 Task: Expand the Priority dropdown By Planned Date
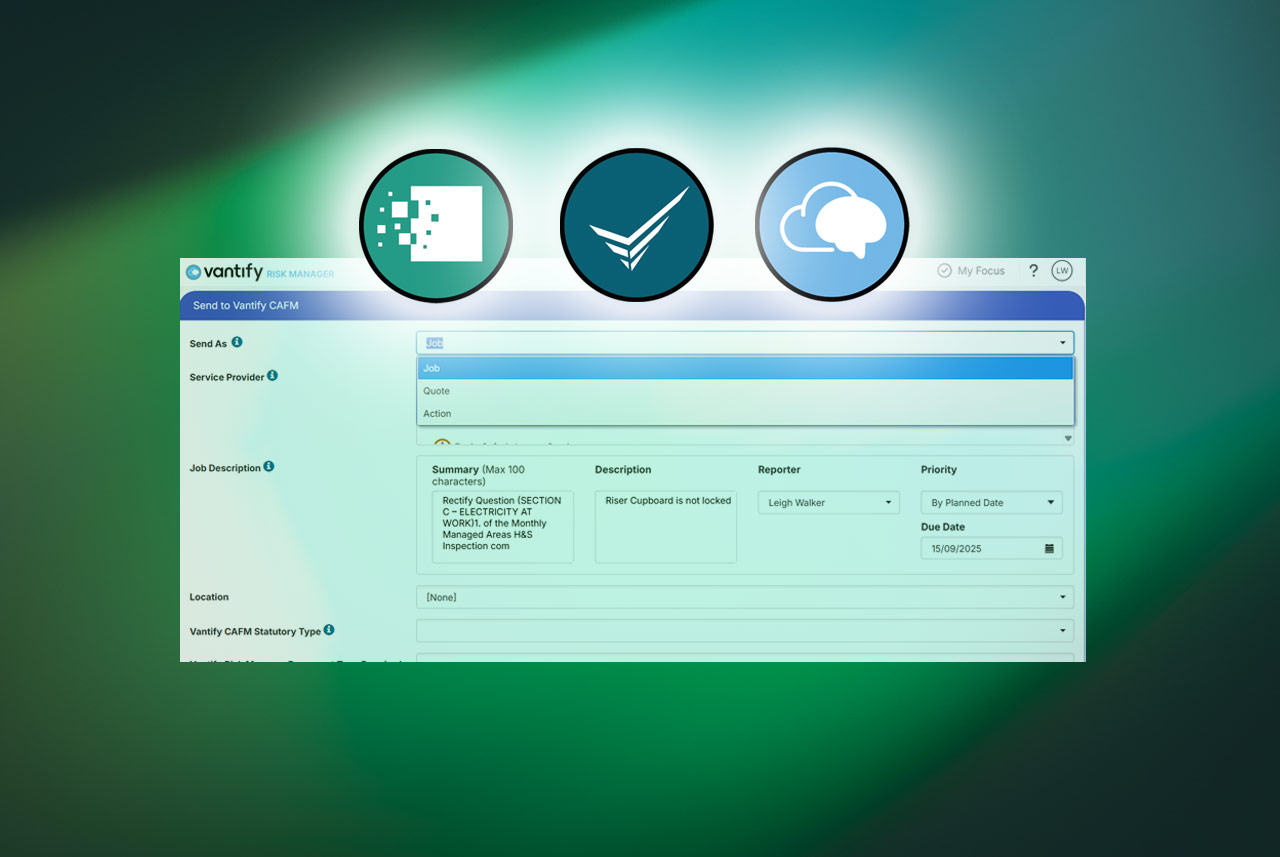pos(991,503)
